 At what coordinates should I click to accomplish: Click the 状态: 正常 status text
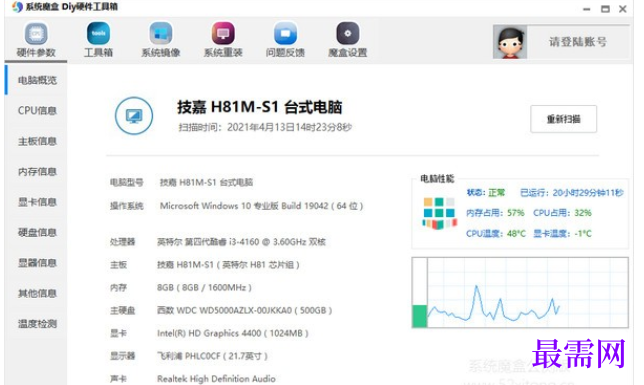coord(485,193)
